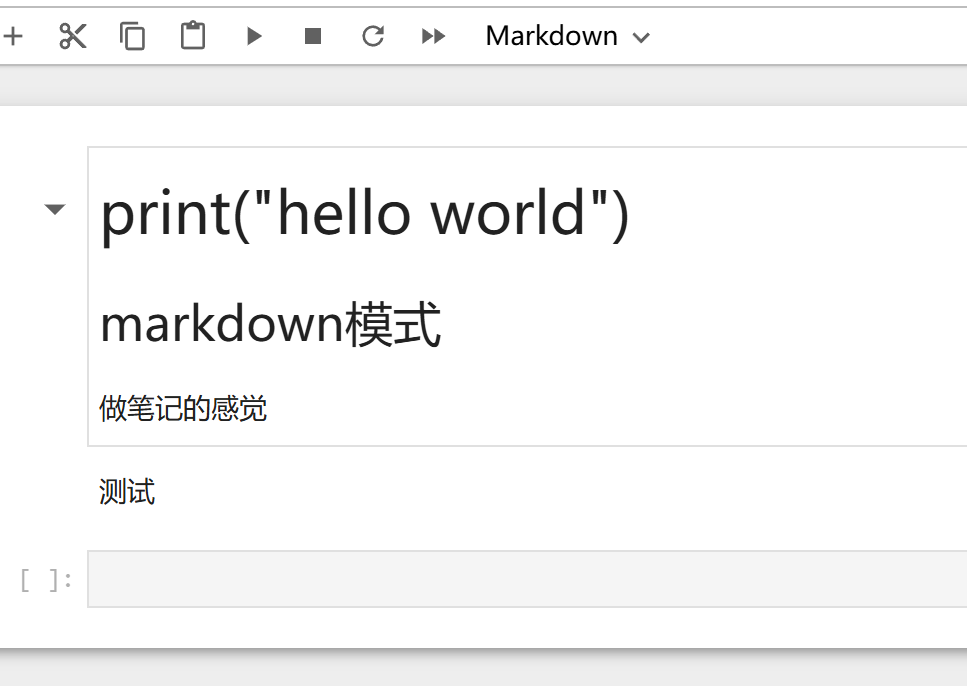Insert a new cell with the plus icon
This screenshot has width=967, height=686.
(x=12, y=37)
